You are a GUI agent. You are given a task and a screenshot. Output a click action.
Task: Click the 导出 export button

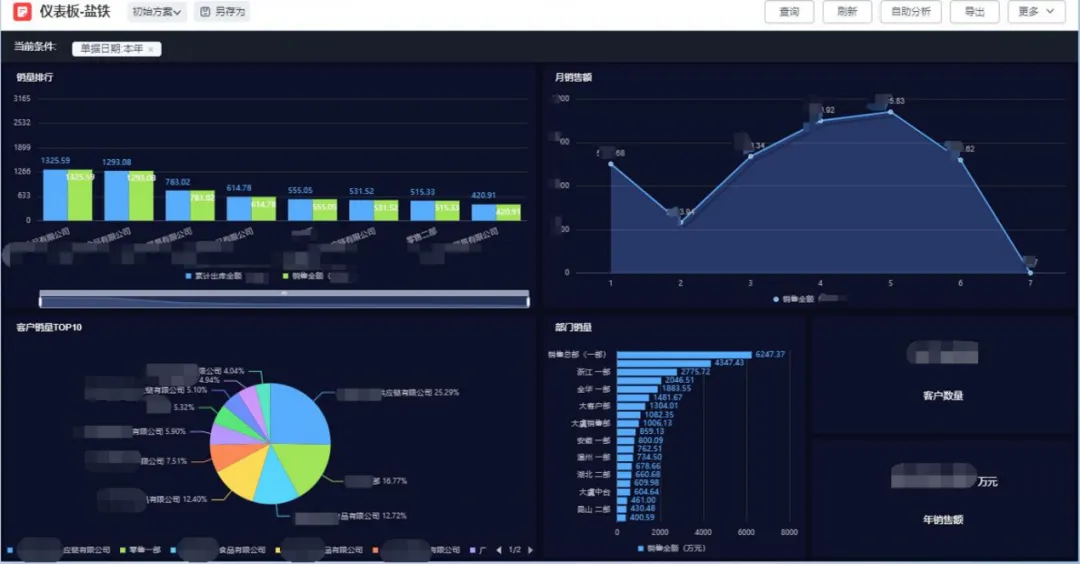974,12
